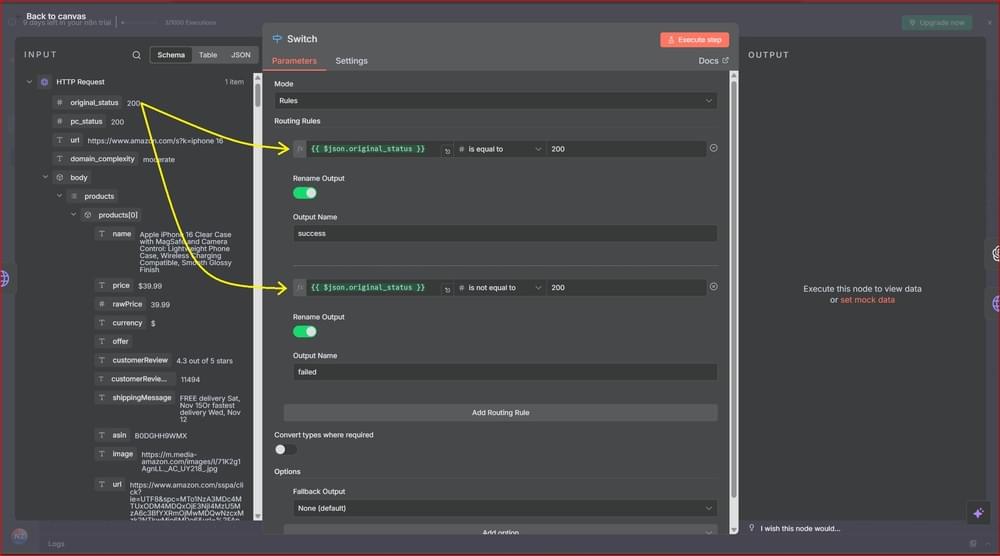Open the 'is equal to' operator dropdown

pos(499,149)
